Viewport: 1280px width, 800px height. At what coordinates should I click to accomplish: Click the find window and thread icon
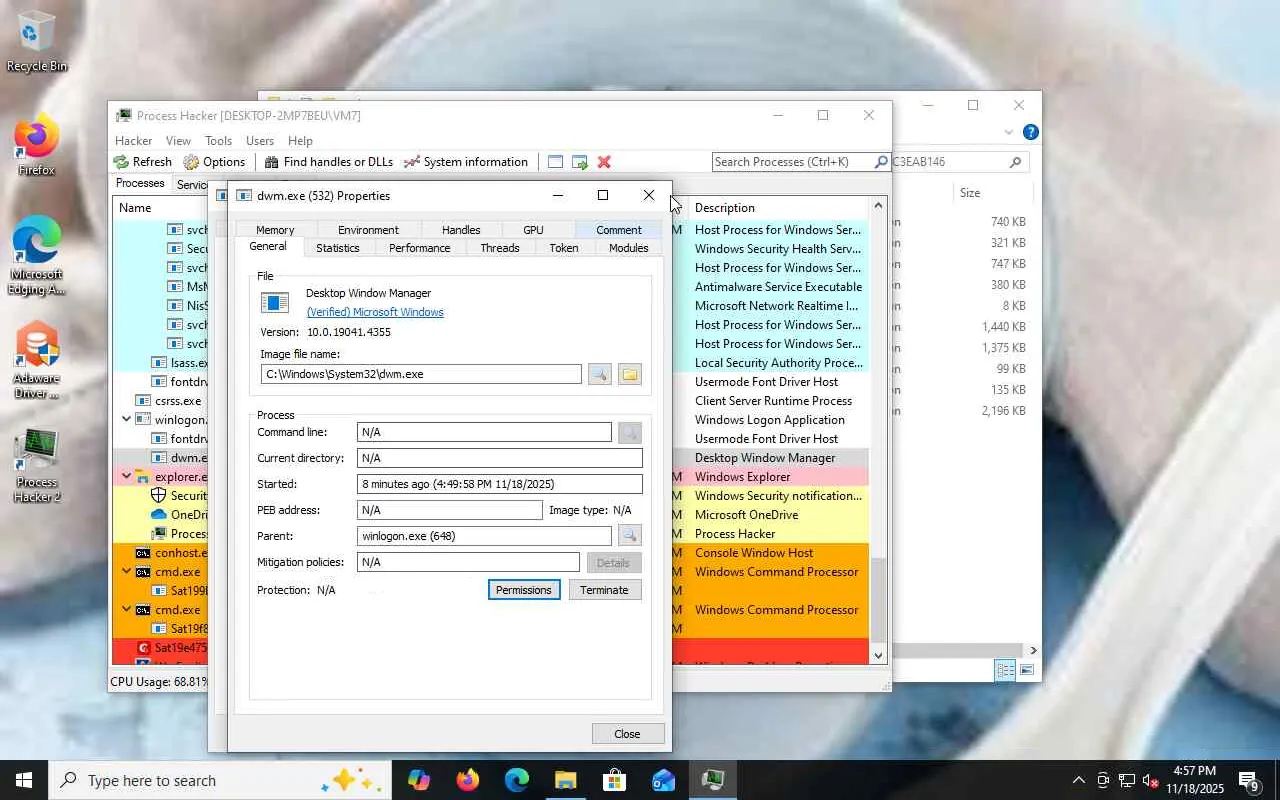[x=579, y=162]
